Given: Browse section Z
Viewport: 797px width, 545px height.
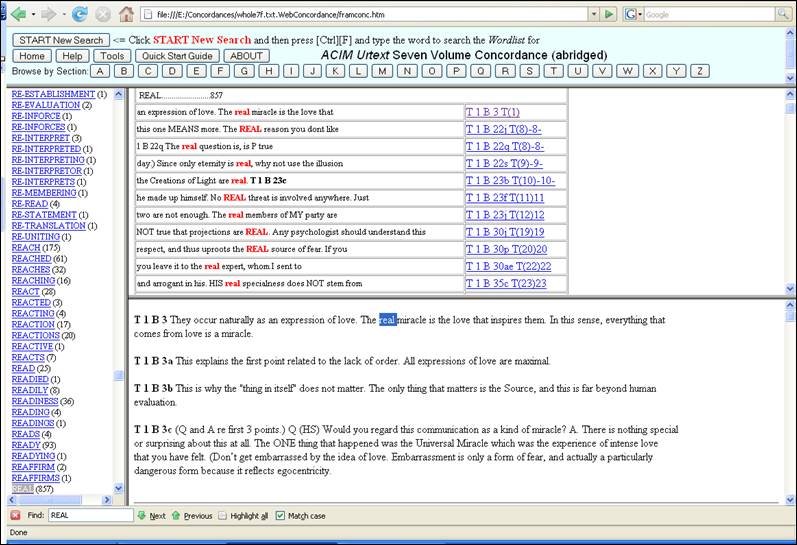Looking at the screenshot, I should pyautogui.click(x=700, y=71).
